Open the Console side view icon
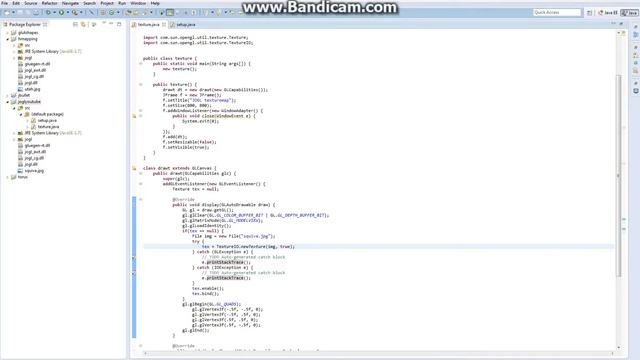640x360 pixels. (x=636, y=91)
